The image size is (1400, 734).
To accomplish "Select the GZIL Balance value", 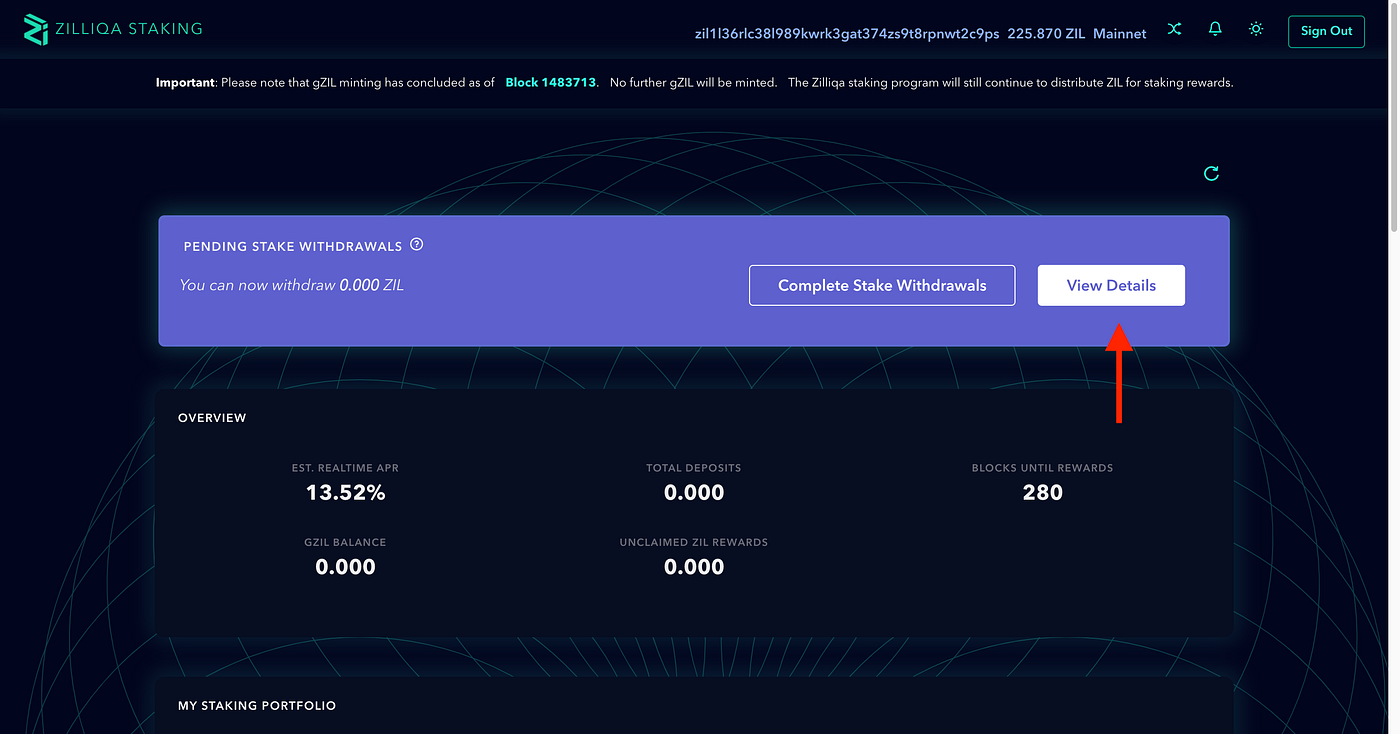I will tap(345, 566).
